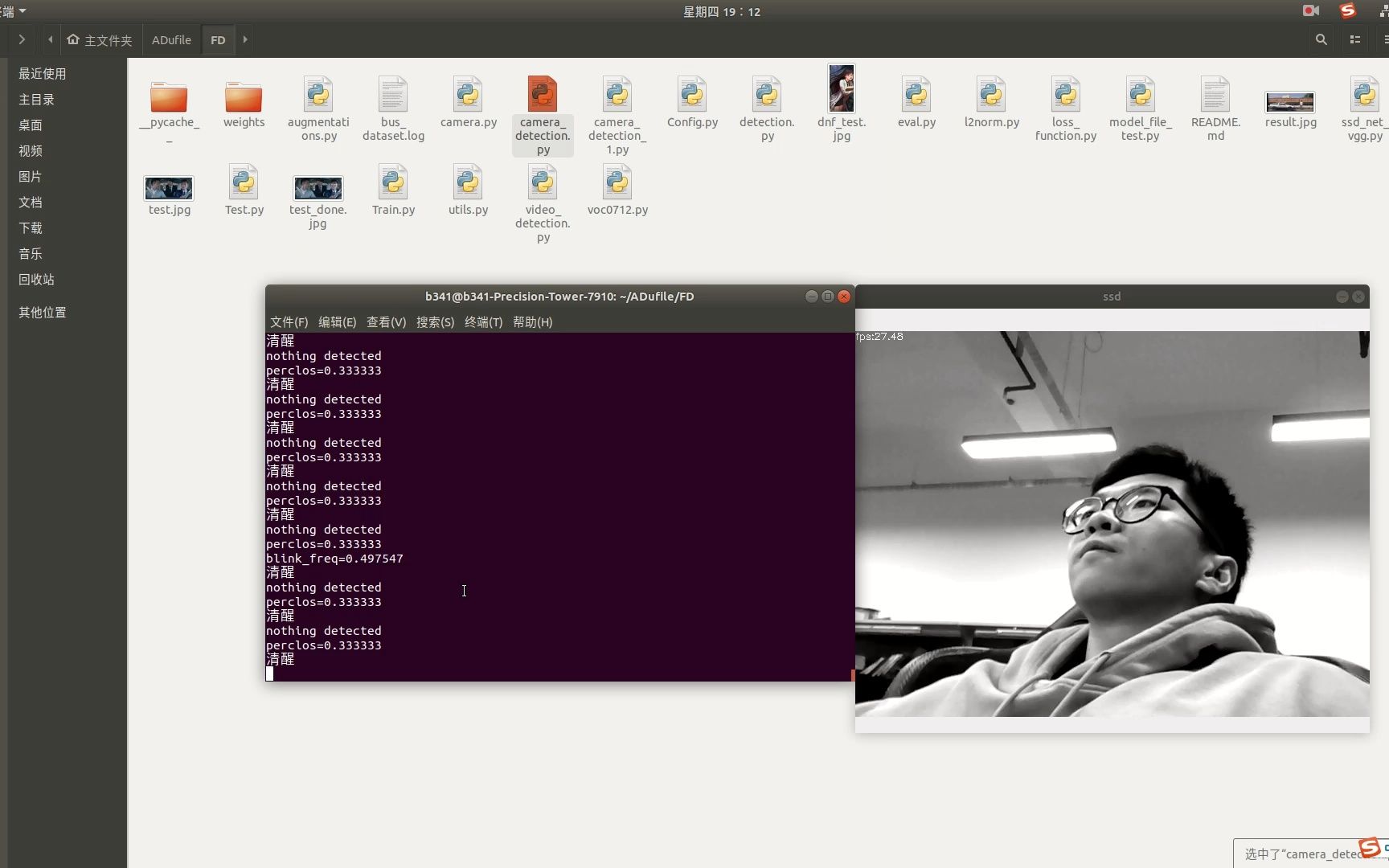Select the model_file_test.py file icon
The width and height of the screenshot is (1389, 868).
coord(1141,95)
